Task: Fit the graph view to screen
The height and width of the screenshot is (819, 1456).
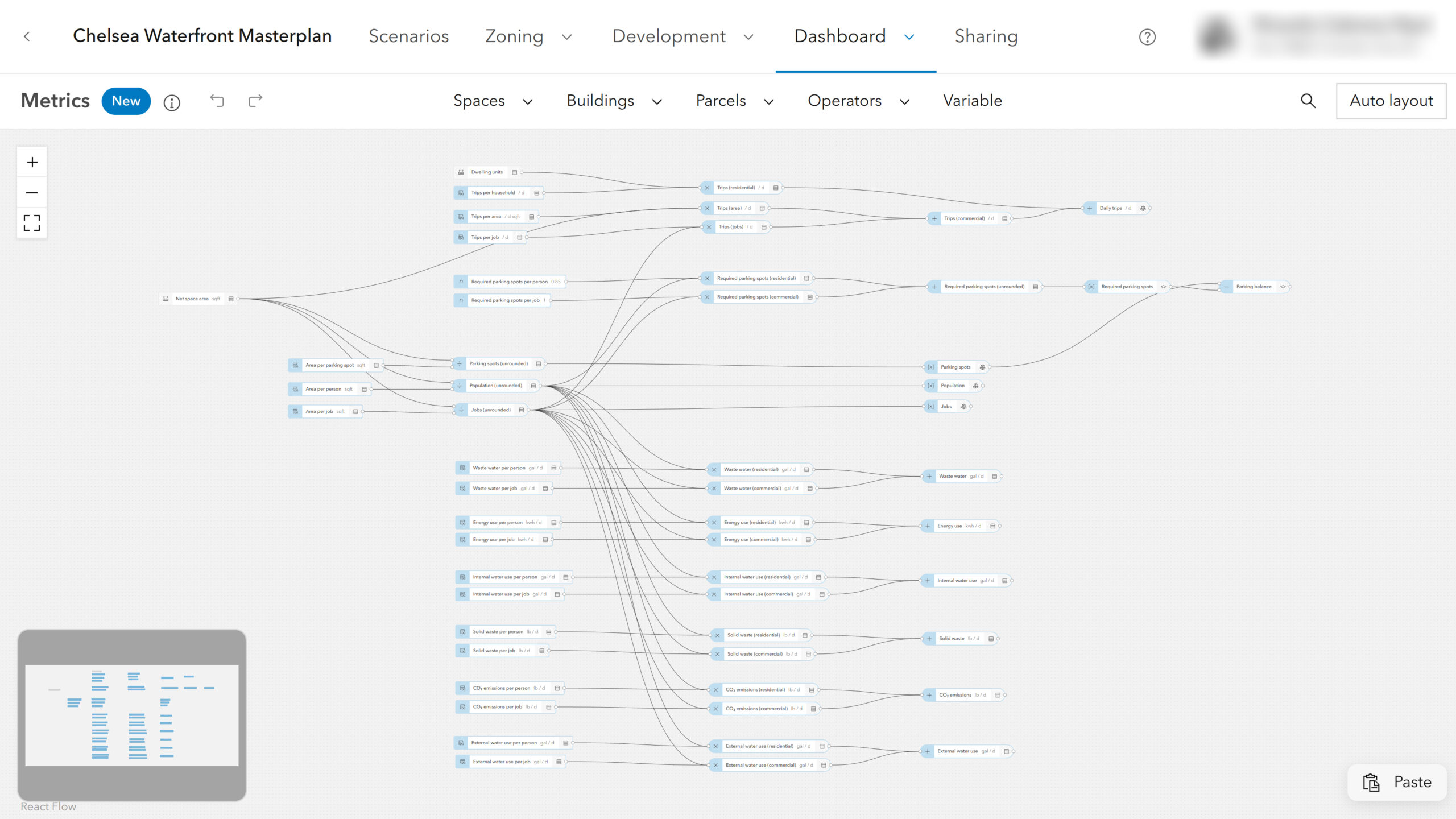Action: click(x=32, y=223)
